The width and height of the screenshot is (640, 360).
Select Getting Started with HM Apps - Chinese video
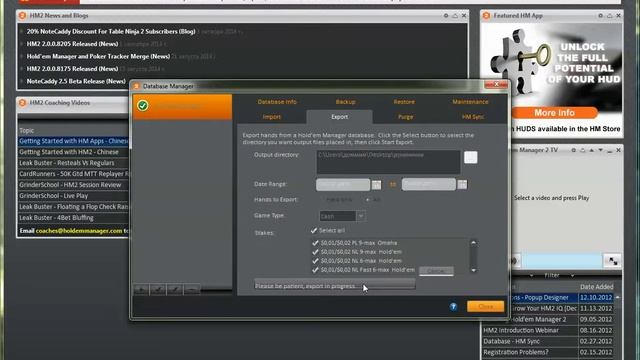point(73,141)
